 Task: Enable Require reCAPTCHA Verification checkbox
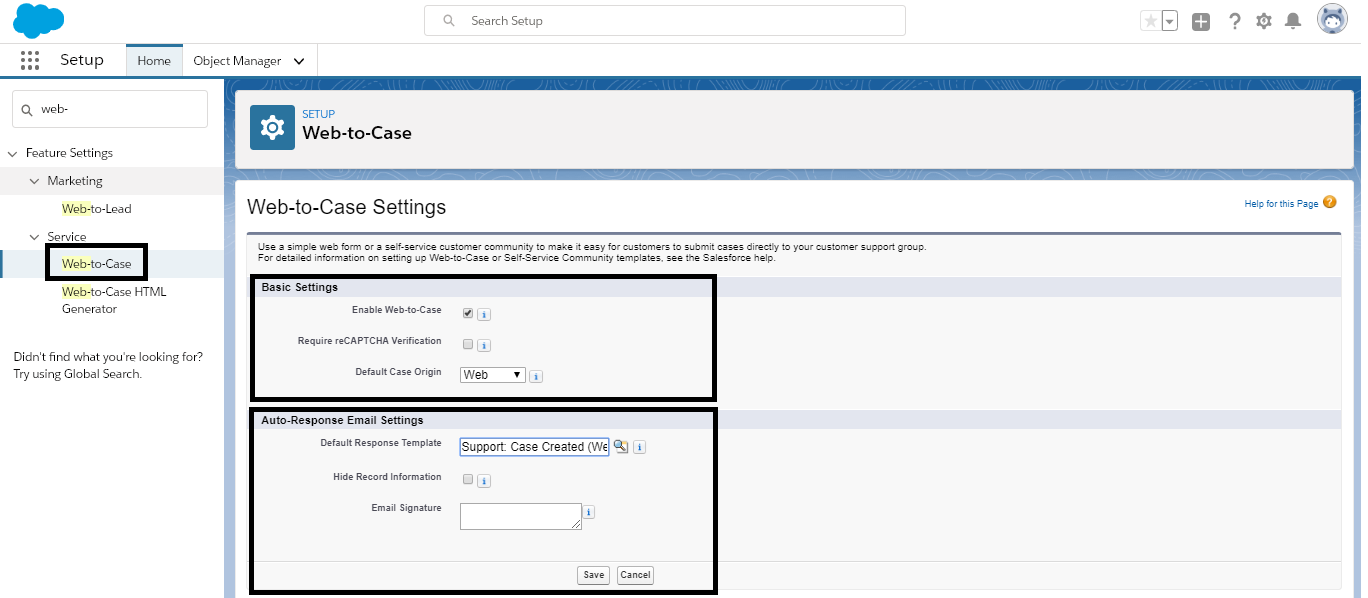[x=468, y=344]
